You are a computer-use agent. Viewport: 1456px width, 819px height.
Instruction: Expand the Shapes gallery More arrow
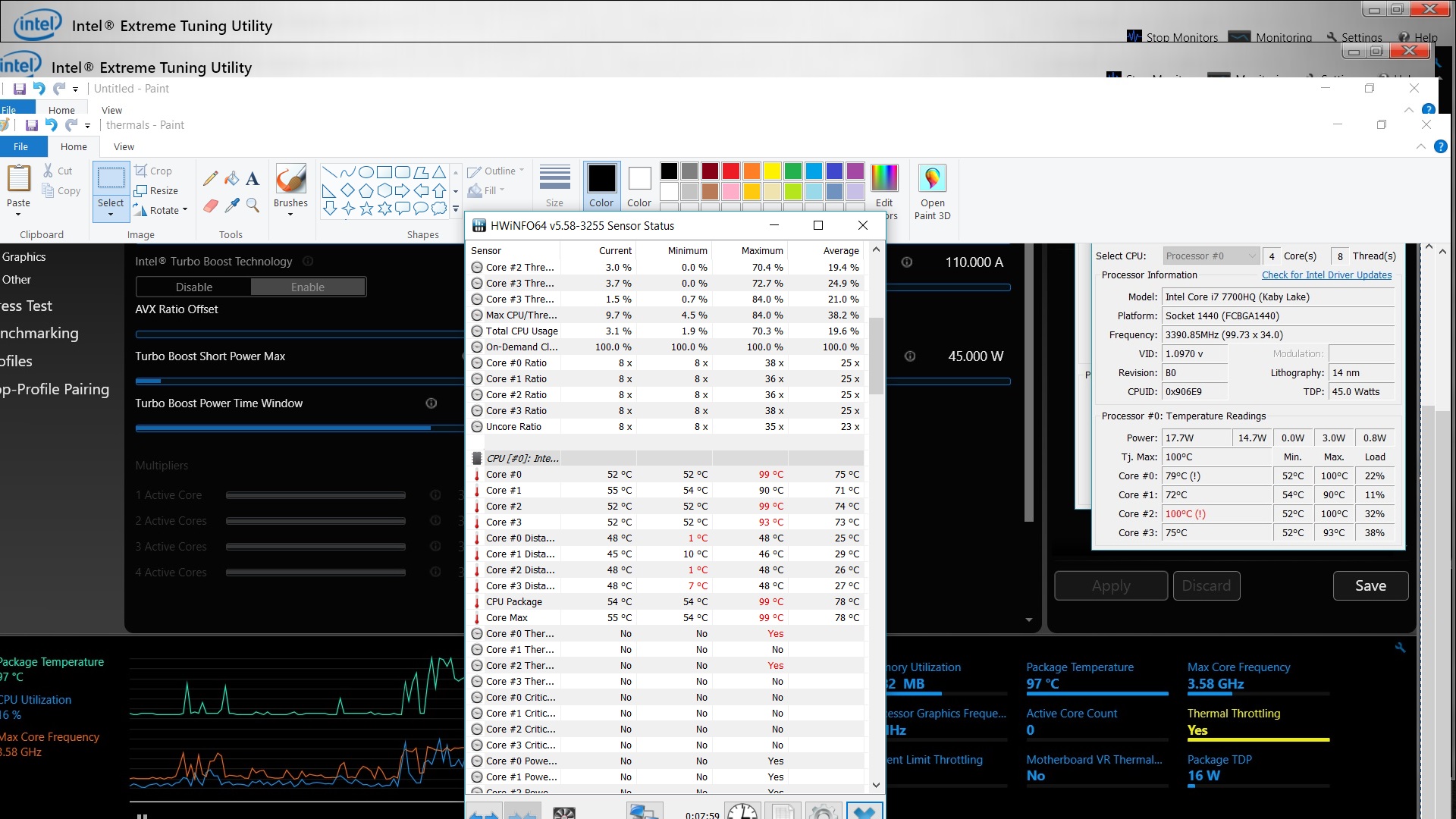pyautogui.click(x=456, y=209)
